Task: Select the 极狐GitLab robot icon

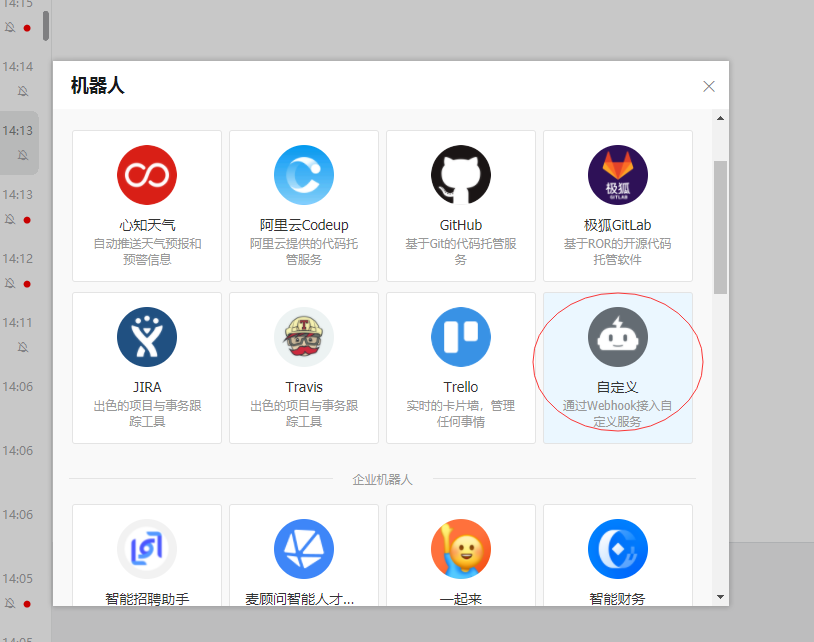Action: coord(618,175)
